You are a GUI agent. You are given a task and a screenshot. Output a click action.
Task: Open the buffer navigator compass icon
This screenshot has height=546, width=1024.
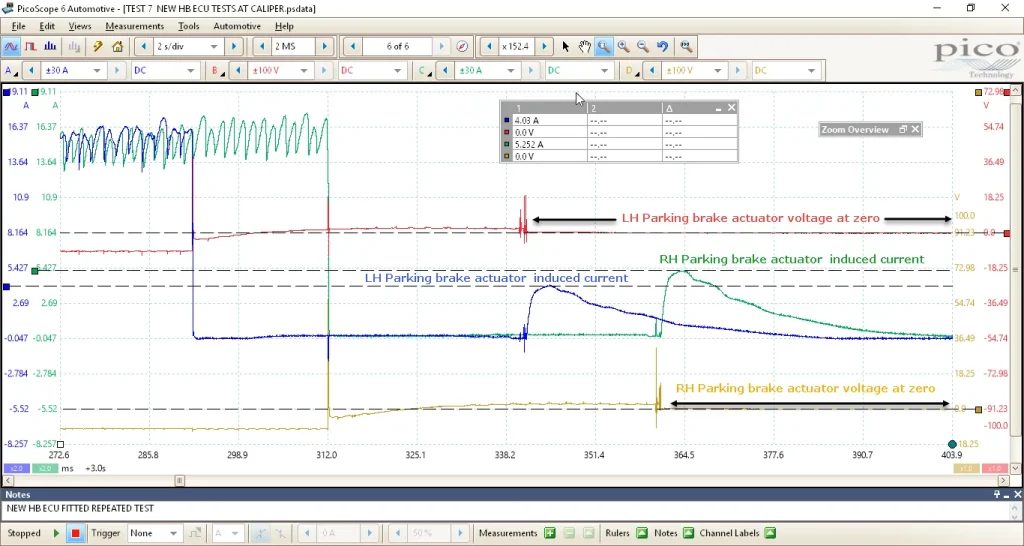[462, 46]
